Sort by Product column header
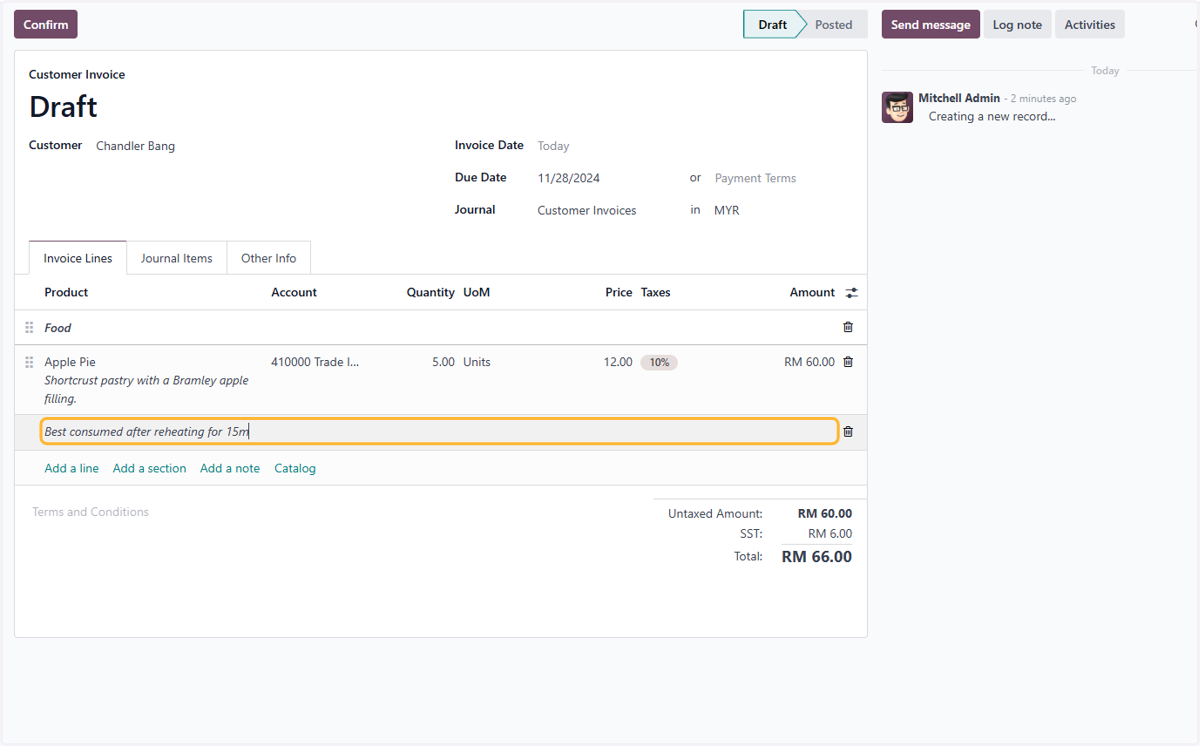Image resolution: width=1200 pixels, height=746 pixels. (x=66, y=292)
